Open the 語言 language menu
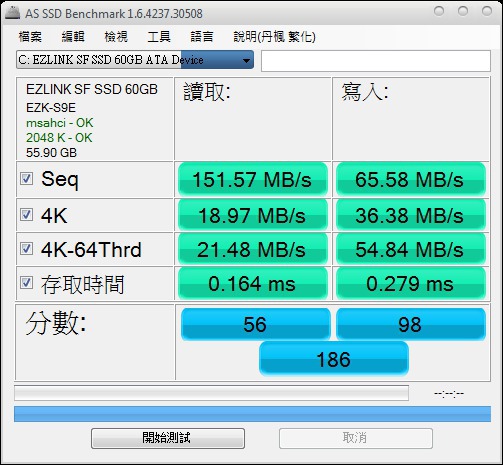The height and width of the screenshot is (465, 503). coord(202,37)
